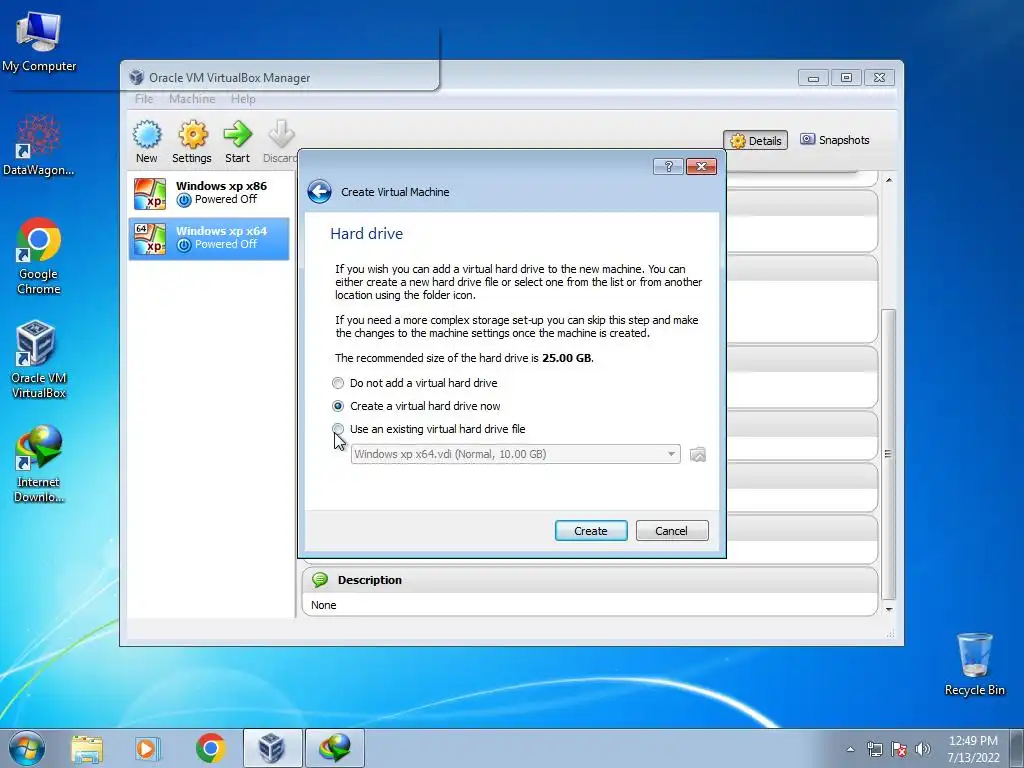1024x768 pixels.
Task: Click the details pane scrollbar thumb
Action: click(x=889, y=454)
